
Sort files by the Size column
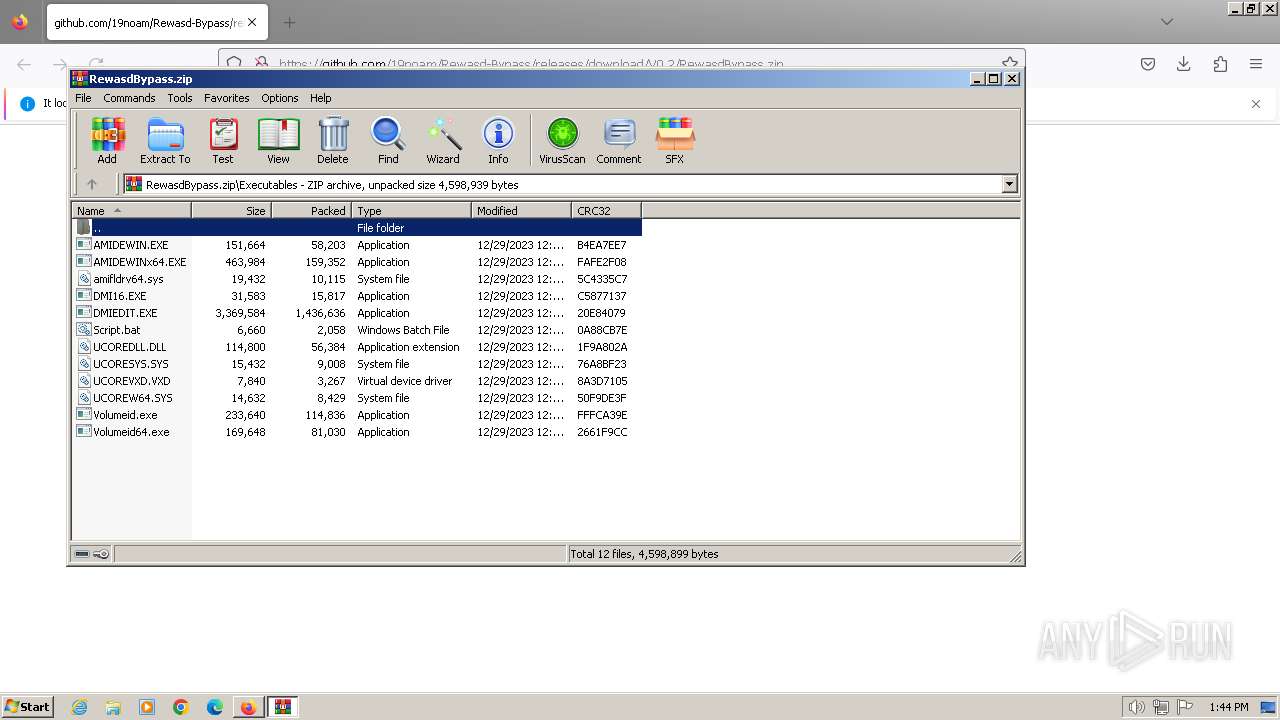pos(231,210)
